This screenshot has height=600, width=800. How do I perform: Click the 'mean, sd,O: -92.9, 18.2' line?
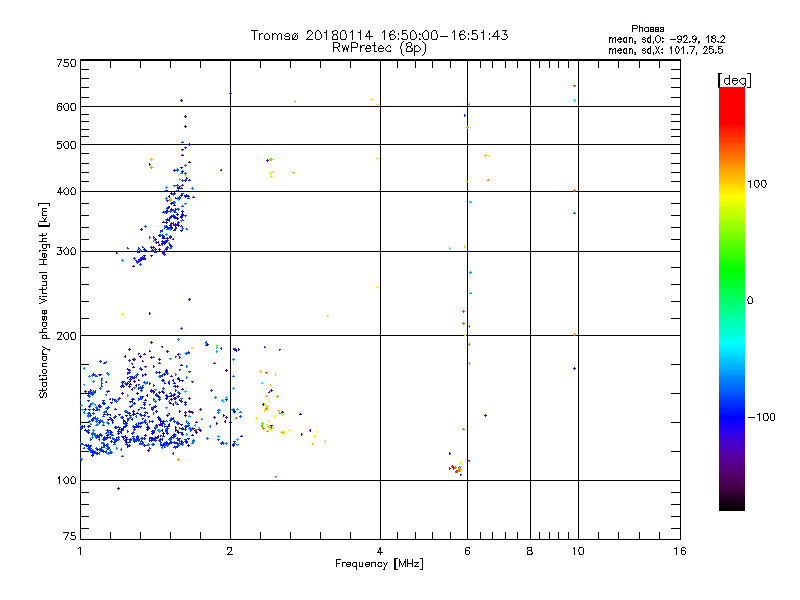pyautogui.click(x=666, y=39)
